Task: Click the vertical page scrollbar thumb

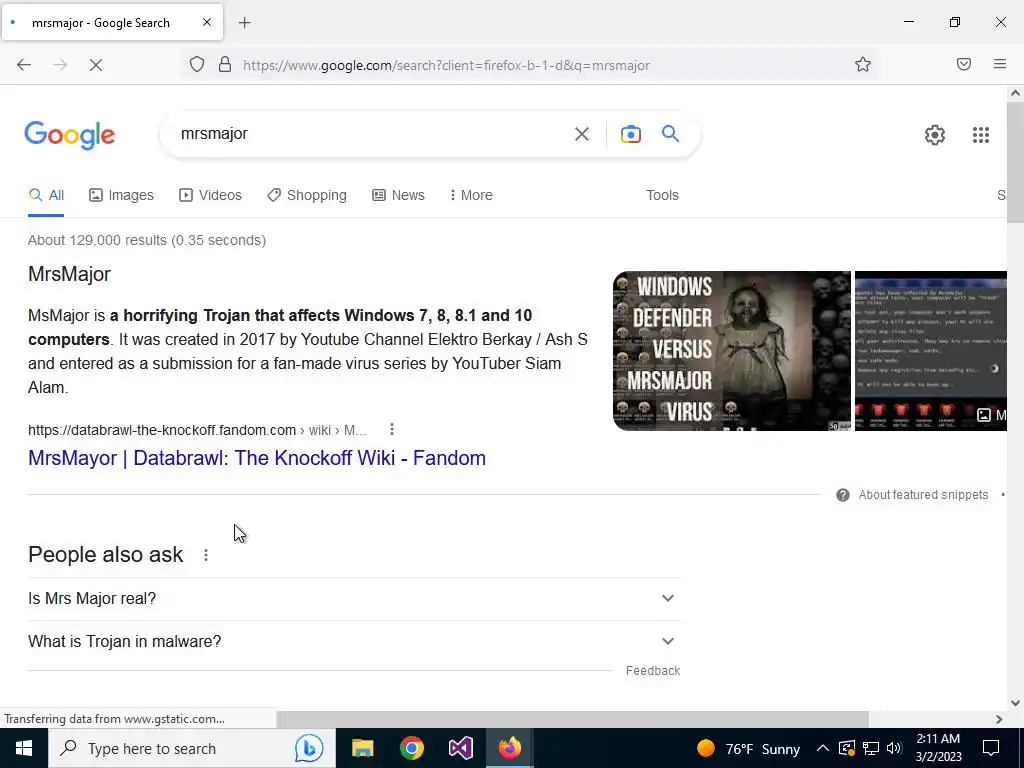Action: point(1016,161)
